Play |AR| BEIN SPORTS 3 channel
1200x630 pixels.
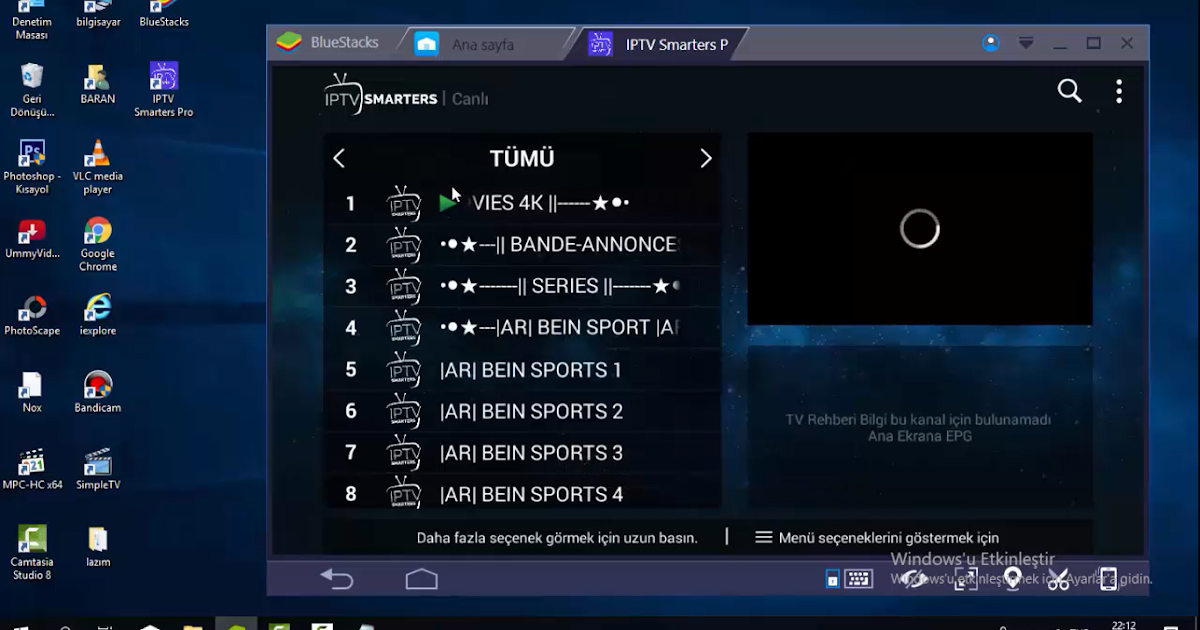tap(522, 453)
